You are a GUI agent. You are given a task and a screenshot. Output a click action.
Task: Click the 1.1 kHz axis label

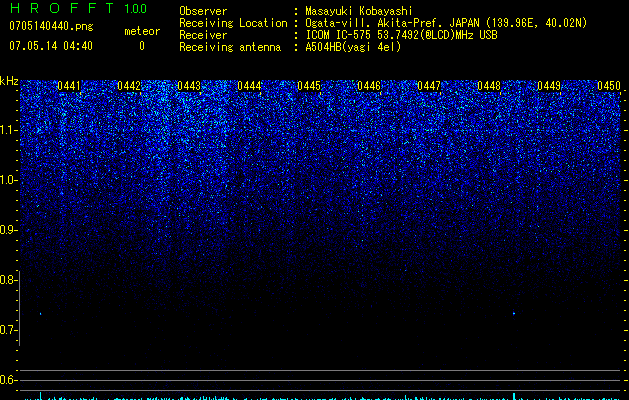[8, 130]
